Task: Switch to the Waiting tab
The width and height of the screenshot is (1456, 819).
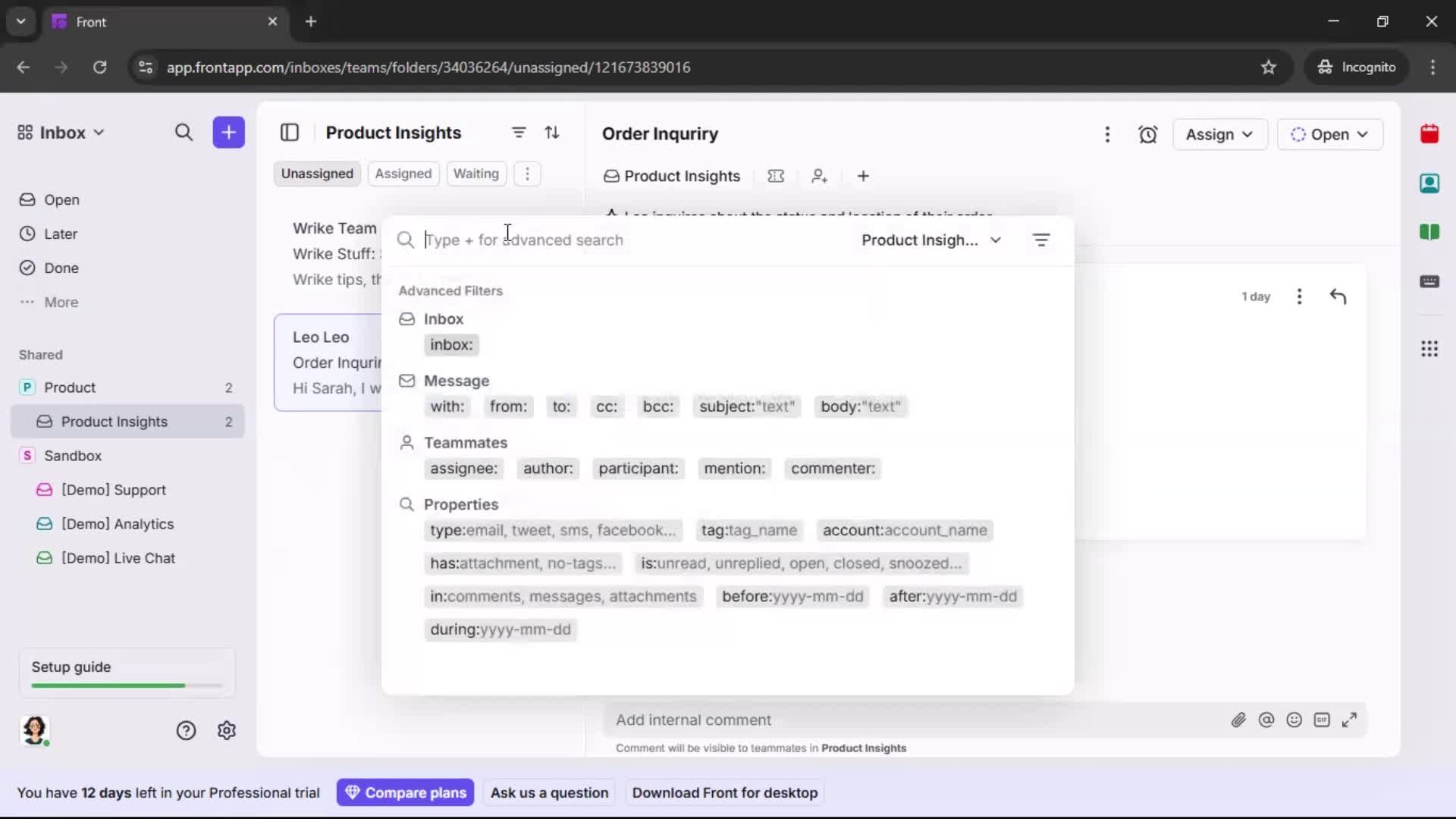Action: pos(476,174)
